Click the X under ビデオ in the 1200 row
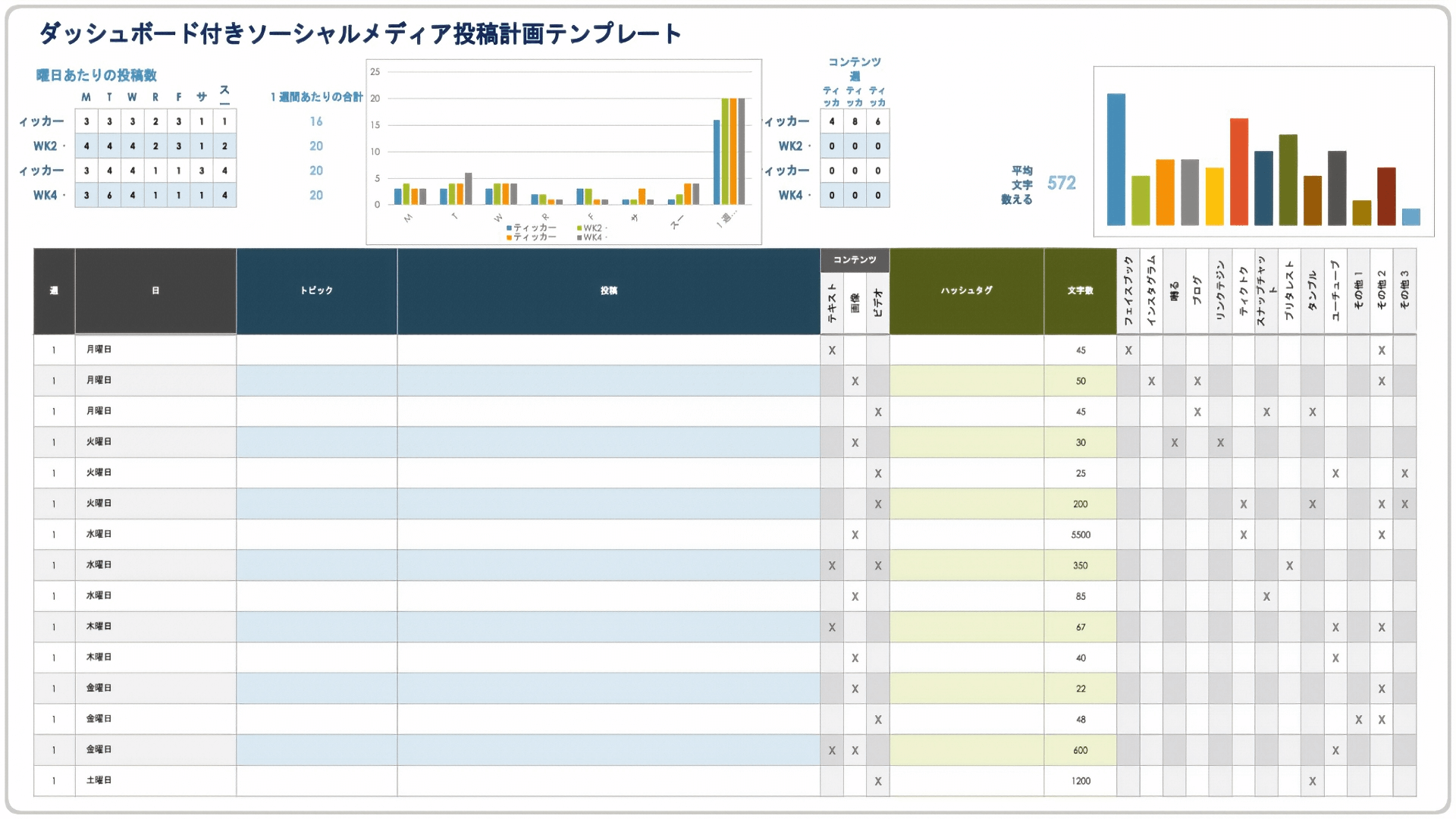The height and width of the screenshot is (819, 1456). (877, 781)
